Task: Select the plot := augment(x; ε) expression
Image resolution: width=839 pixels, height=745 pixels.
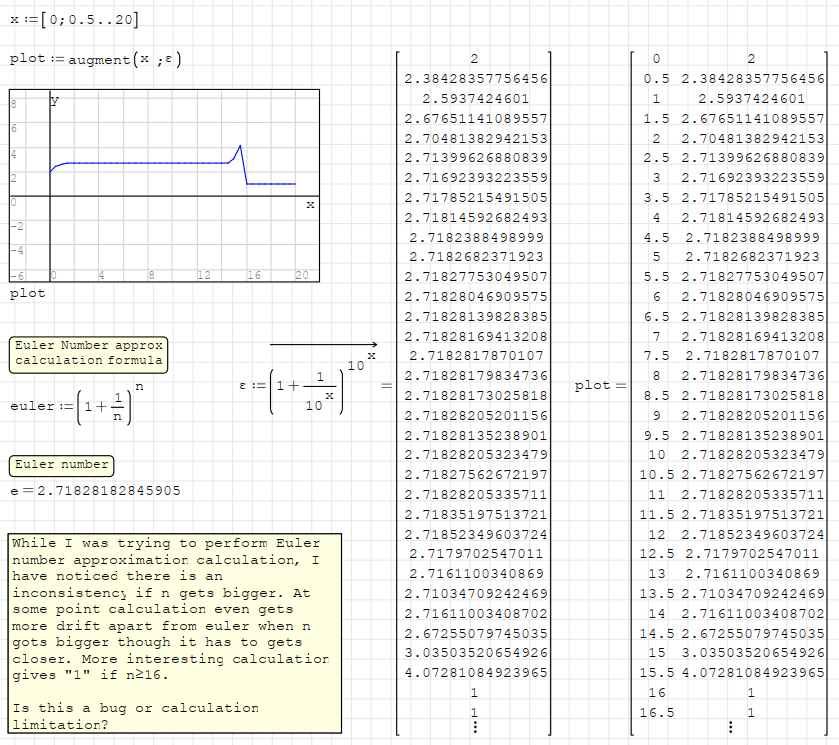Action: pyautogui.click(x=95, y=59)
